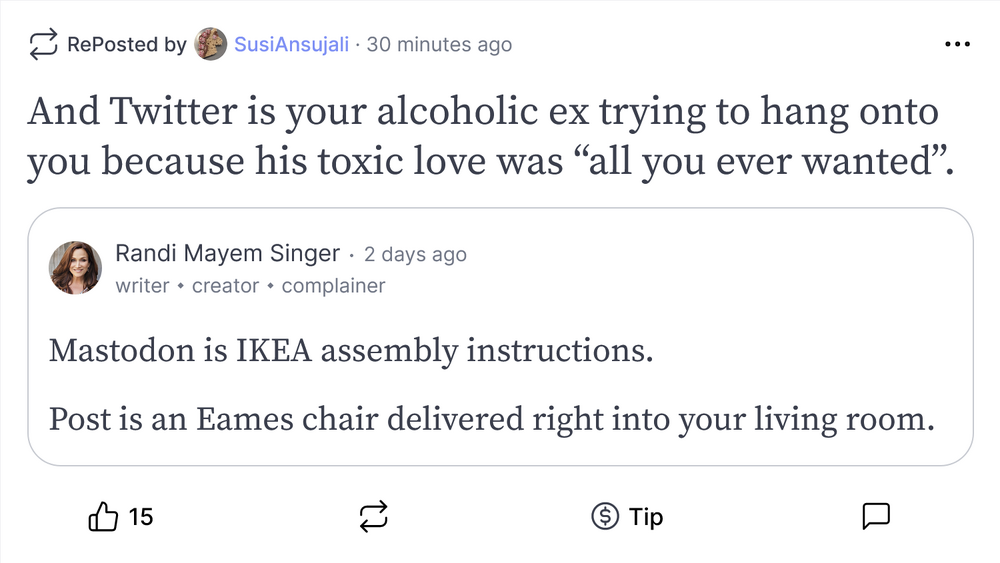This screenshot has height=563, width=1000.
Task: Open the Randi Mayem Singer name link
Action: tap(227, 254)
